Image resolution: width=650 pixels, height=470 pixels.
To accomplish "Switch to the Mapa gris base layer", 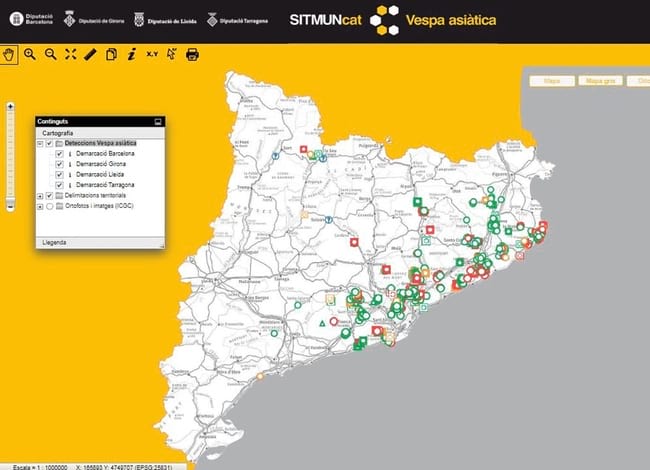I will click(600, 81).
